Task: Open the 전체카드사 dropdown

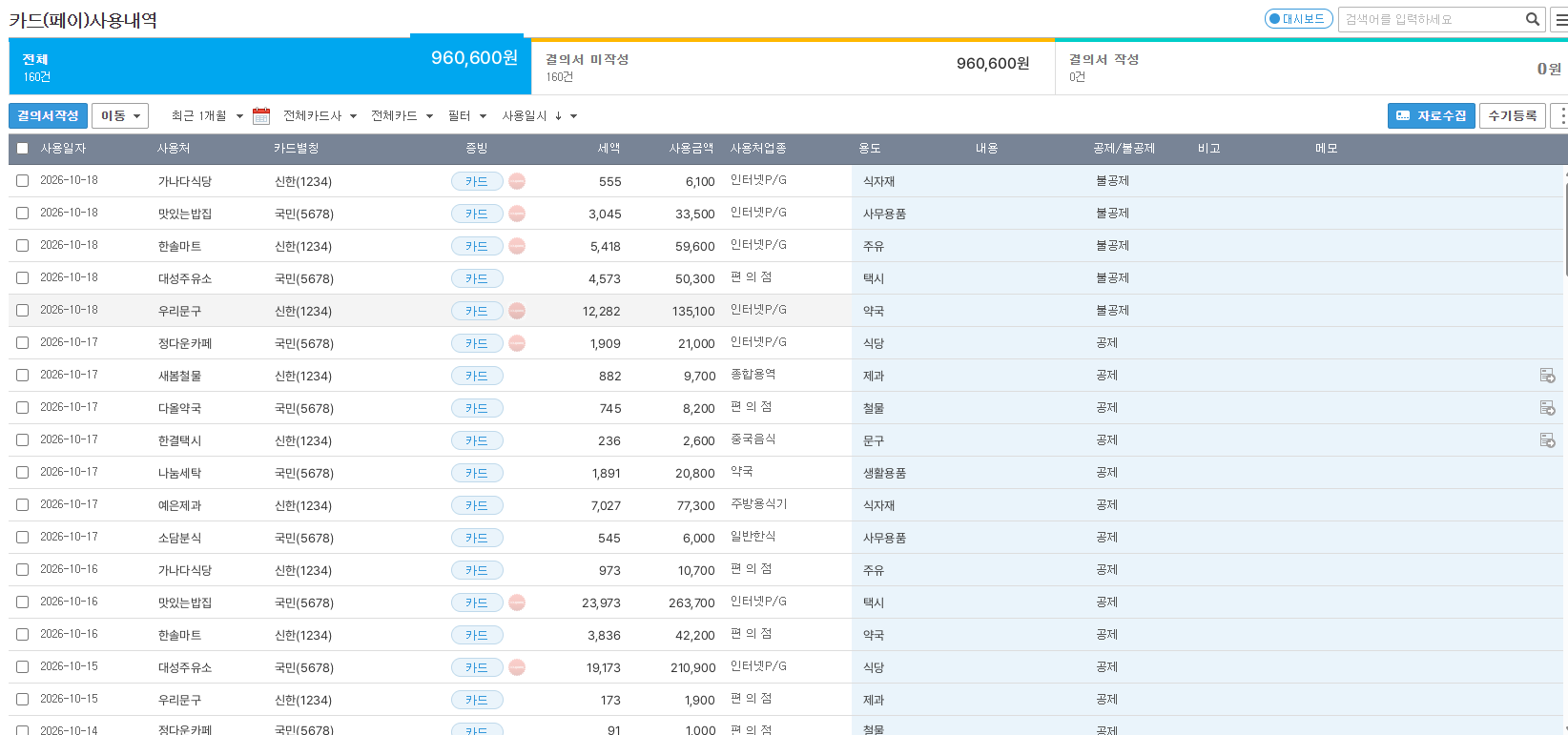Action: (320, 116)
